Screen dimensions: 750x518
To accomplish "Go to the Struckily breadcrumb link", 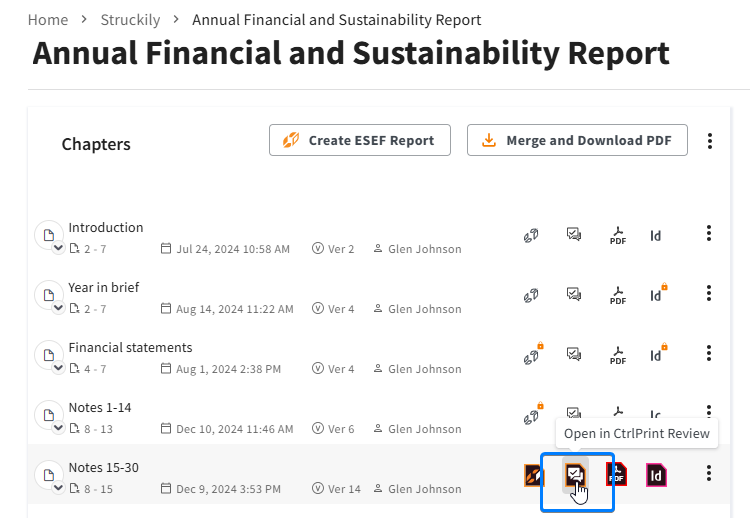I will point(130,20).
